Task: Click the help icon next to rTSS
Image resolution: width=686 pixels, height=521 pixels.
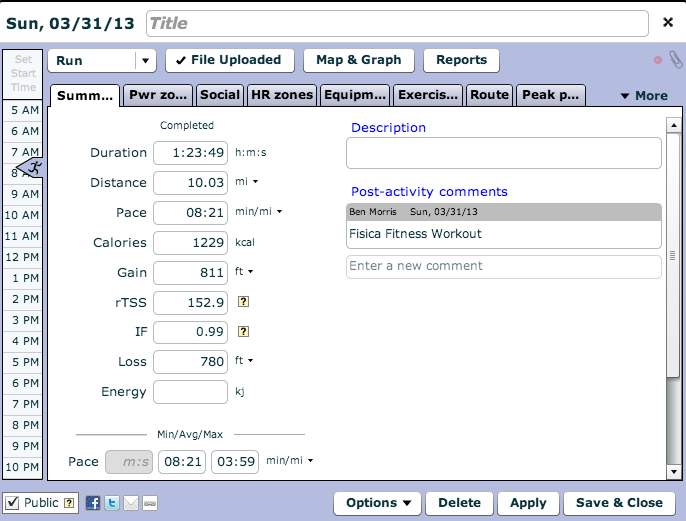Action: click(x=243, y=303)
